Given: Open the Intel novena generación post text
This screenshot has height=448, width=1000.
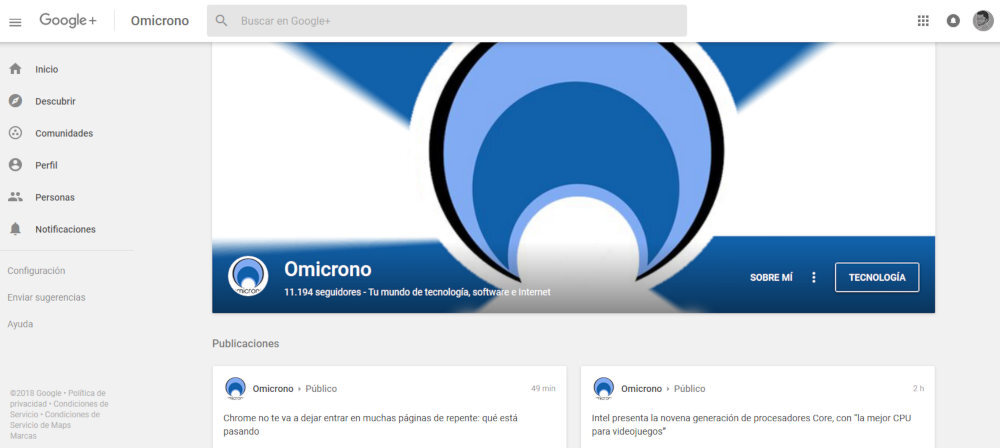Looking at the screenshot, I should (751, 425).
